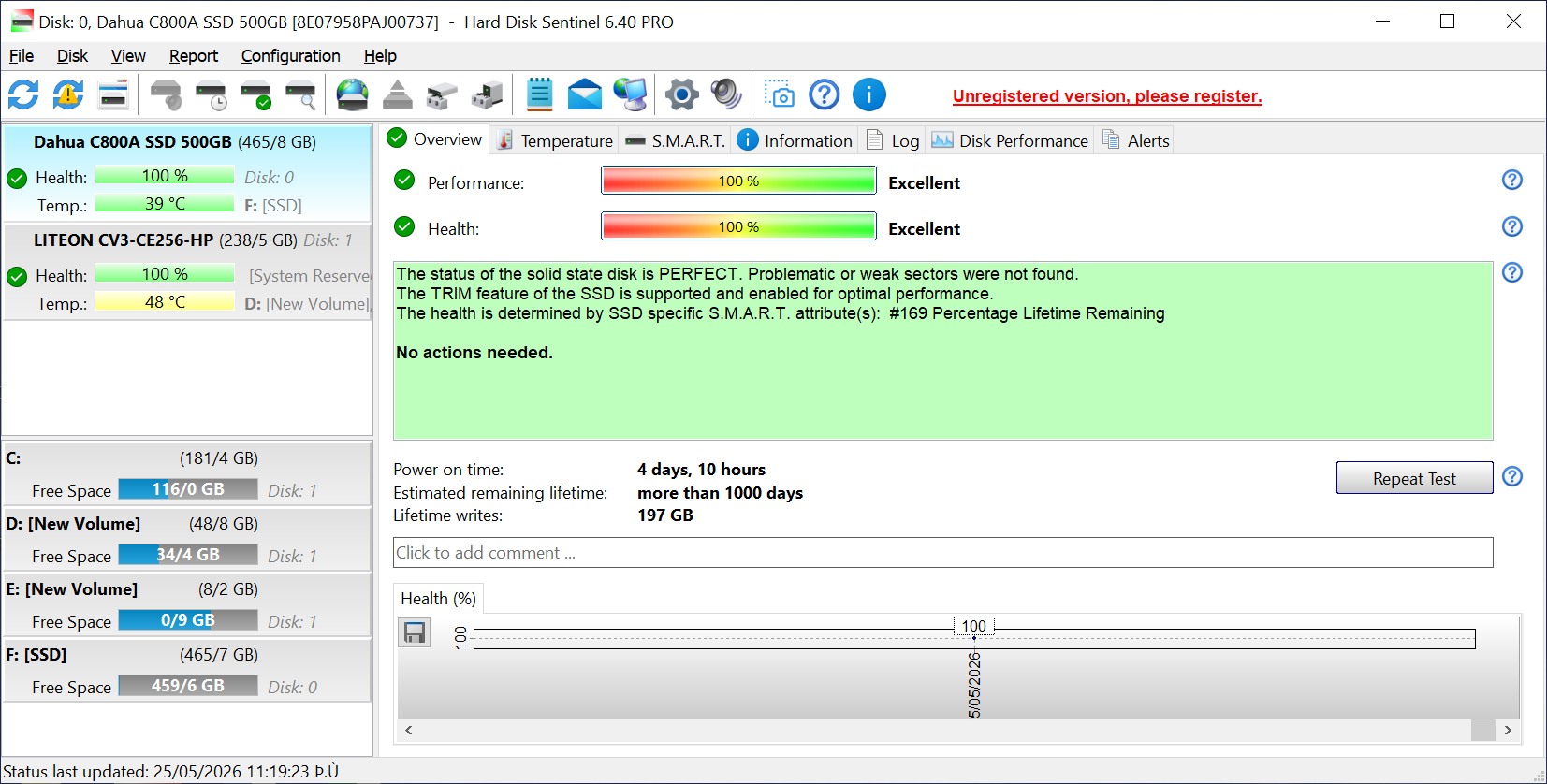Click the left arrow of the graph scrollbar
Viewport: 1547px width, 784px height.
[x=409, y=730]
